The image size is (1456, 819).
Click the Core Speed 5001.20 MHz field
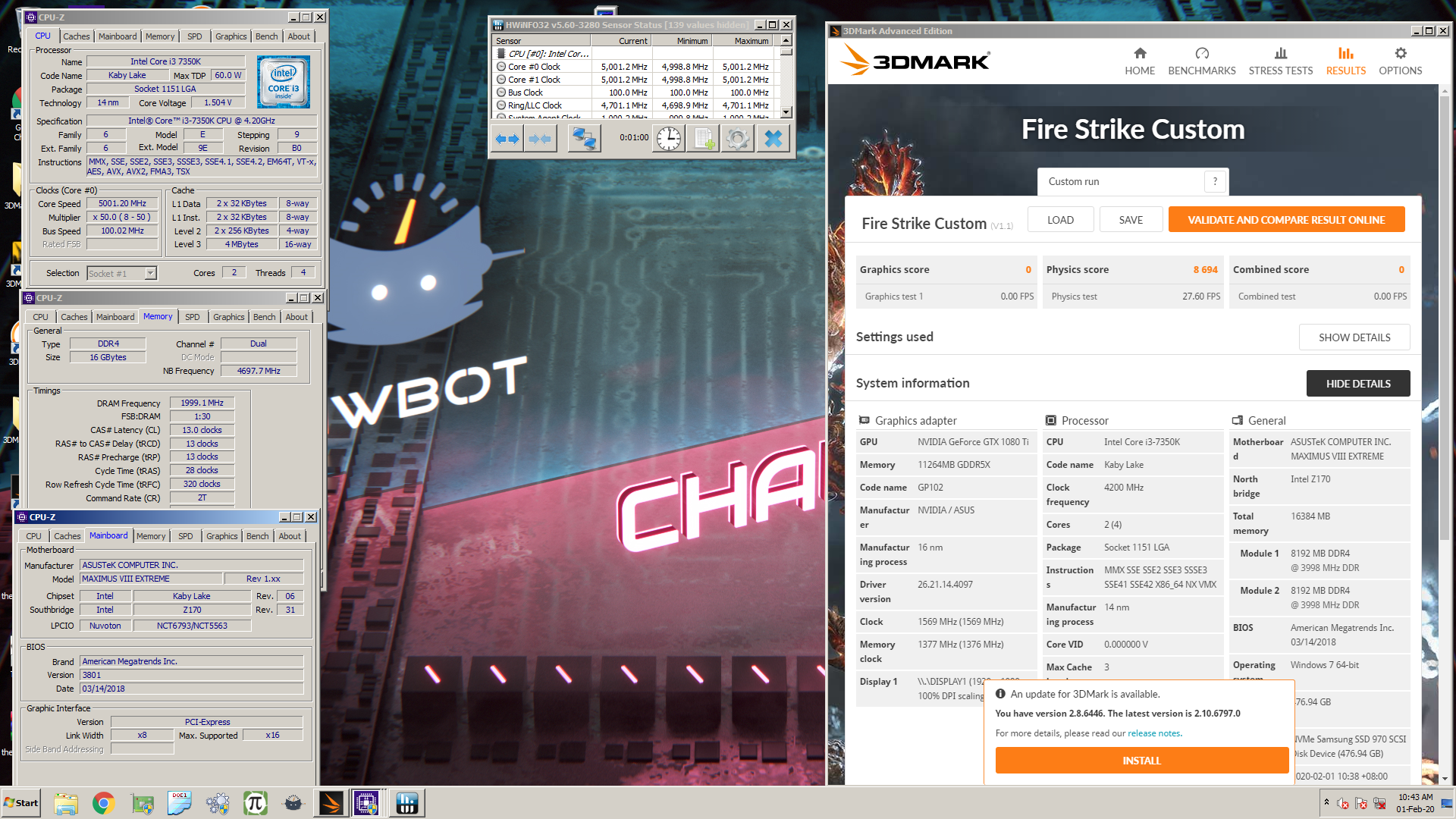122,204
